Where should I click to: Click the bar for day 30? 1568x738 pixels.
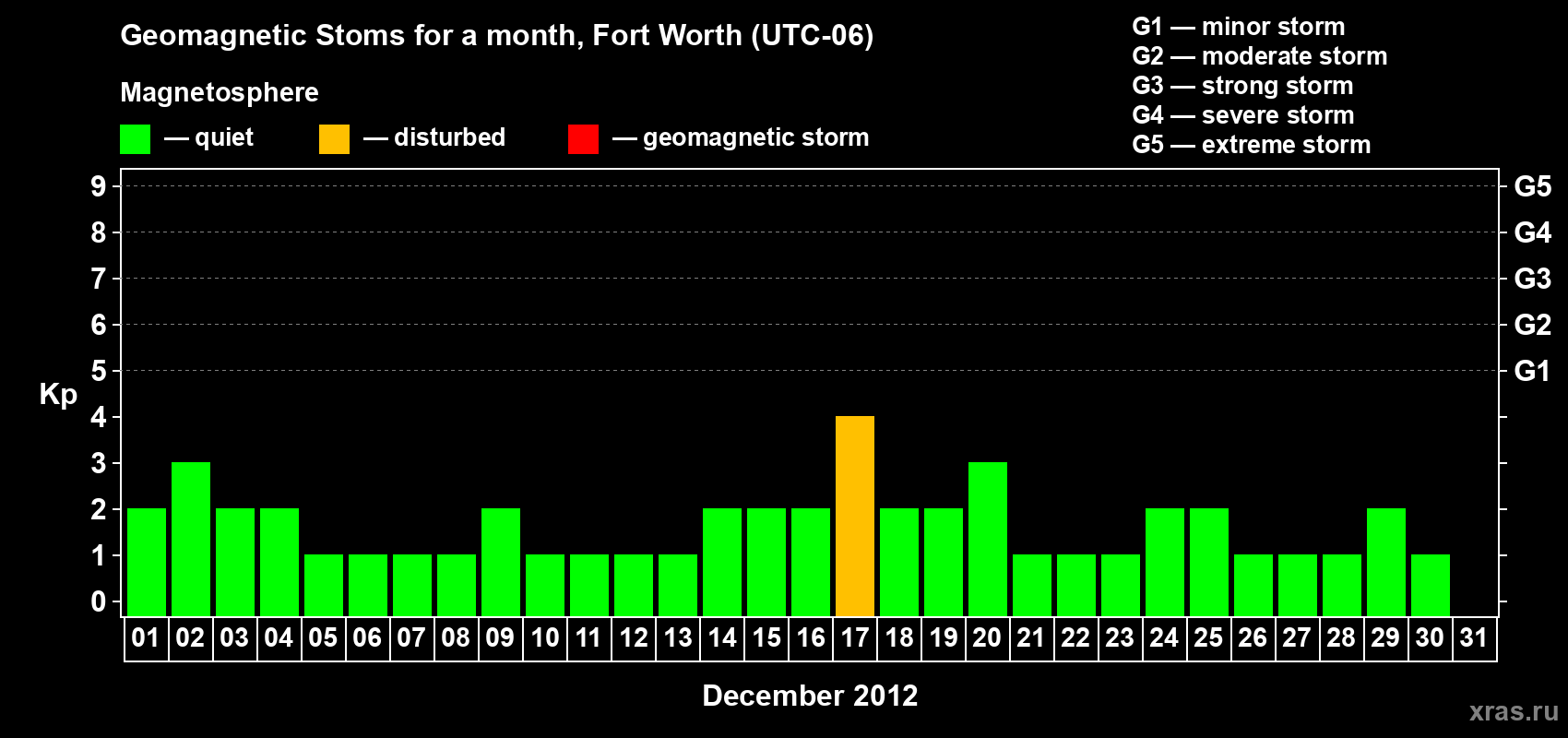1431,585
